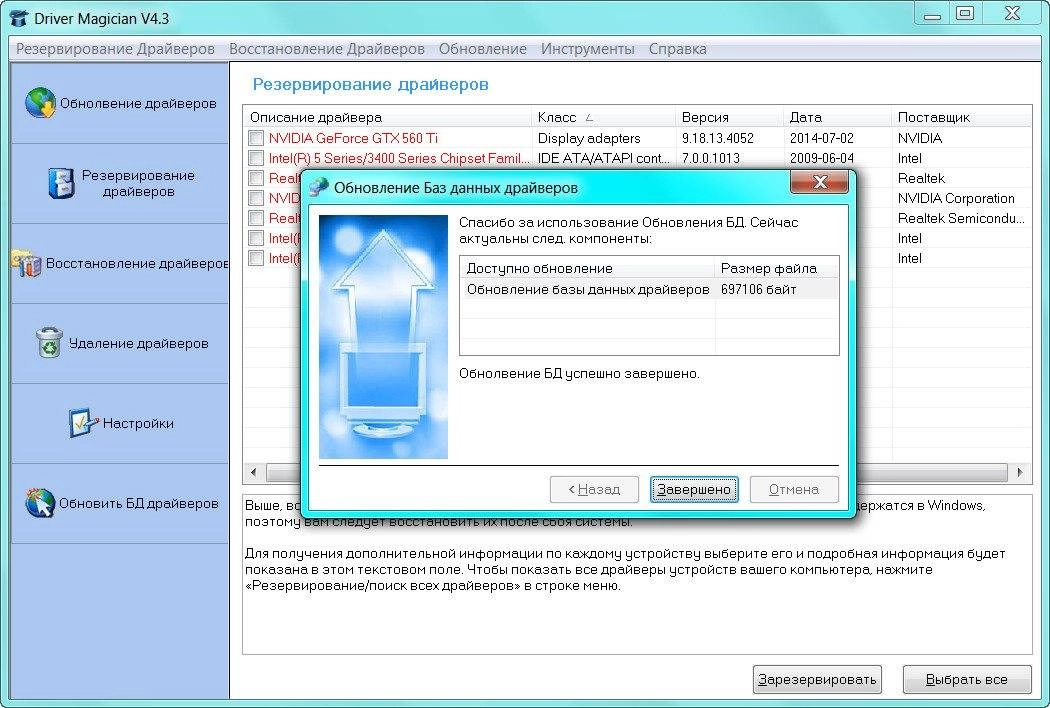Click the Настройки checklist icon
The image size is (1050, 708).
click(x=83, y=423)
